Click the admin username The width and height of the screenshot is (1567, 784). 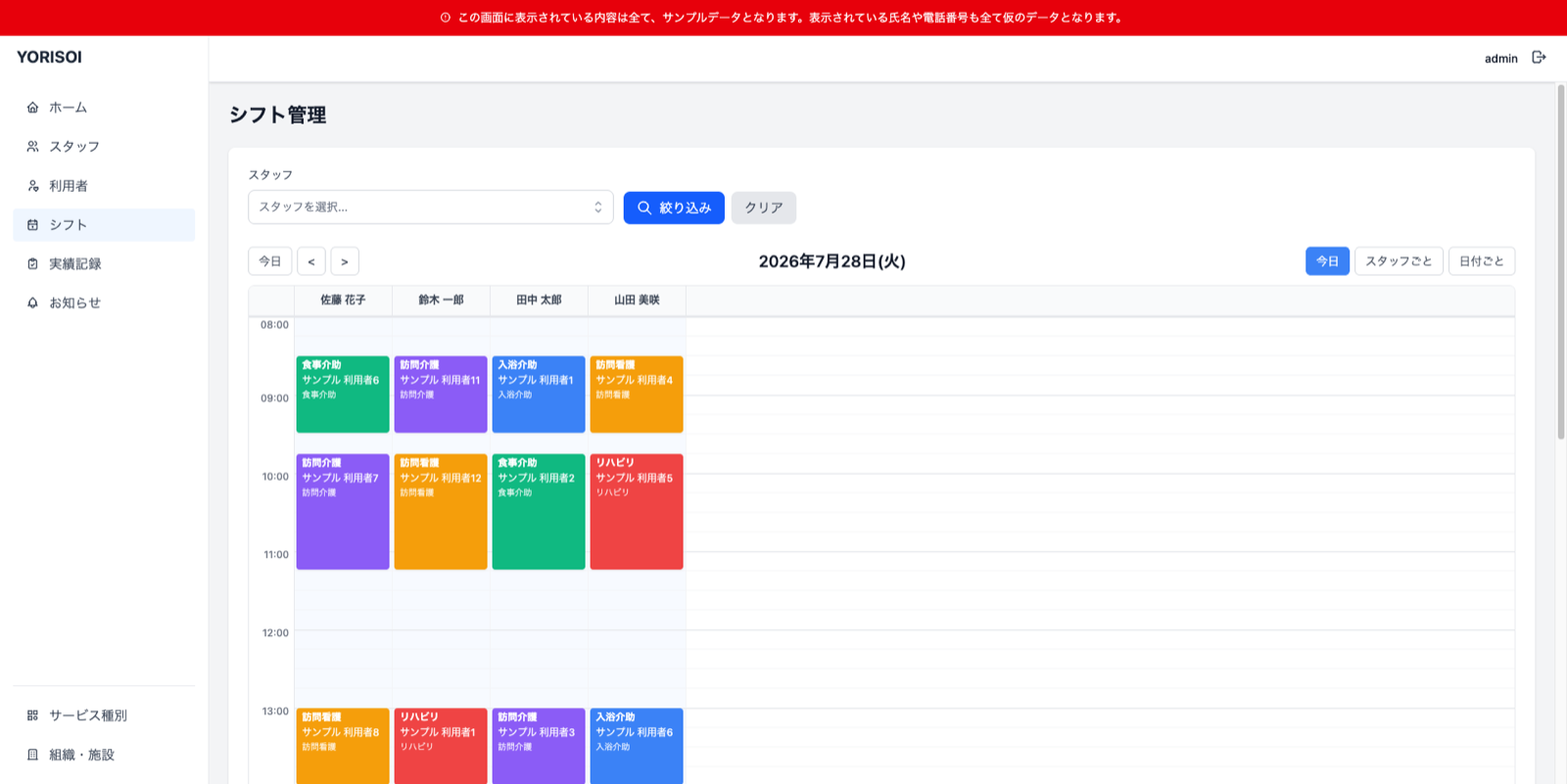coord(1500,59)
